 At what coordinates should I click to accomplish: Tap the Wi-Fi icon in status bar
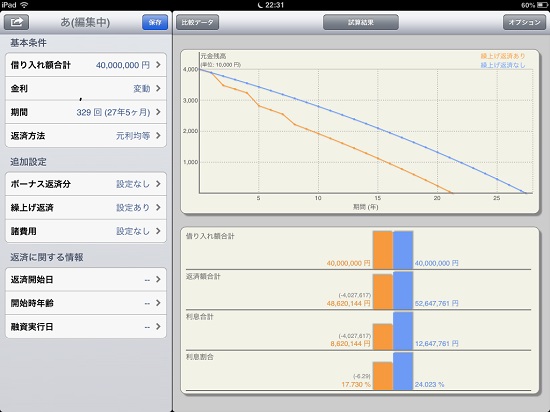24,5
